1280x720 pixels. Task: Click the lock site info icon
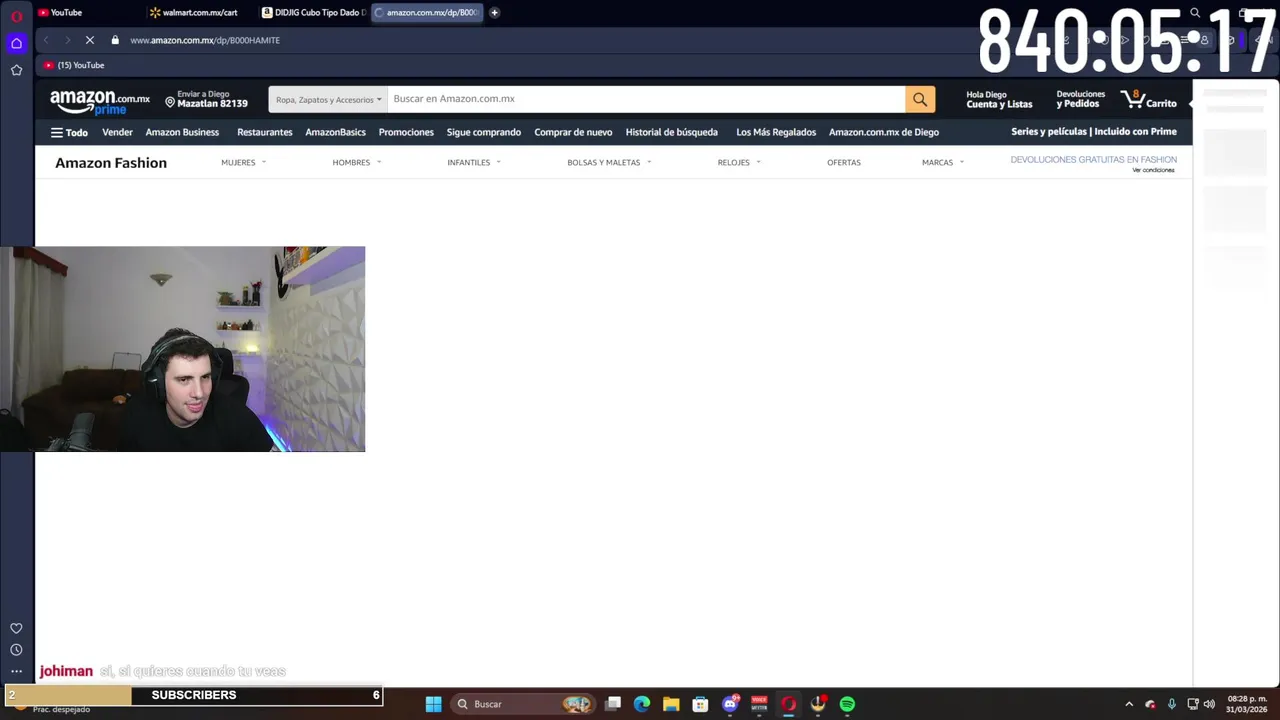[x=115, y=40]
